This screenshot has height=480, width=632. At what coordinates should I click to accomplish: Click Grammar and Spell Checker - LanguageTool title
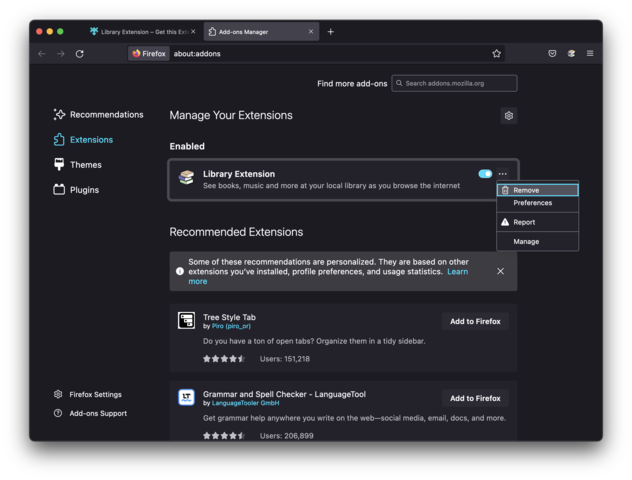pos(285,394)
